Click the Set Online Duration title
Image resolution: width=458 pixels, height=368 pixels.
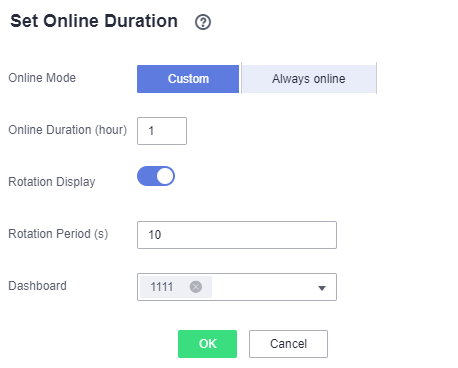pos(94,21)
